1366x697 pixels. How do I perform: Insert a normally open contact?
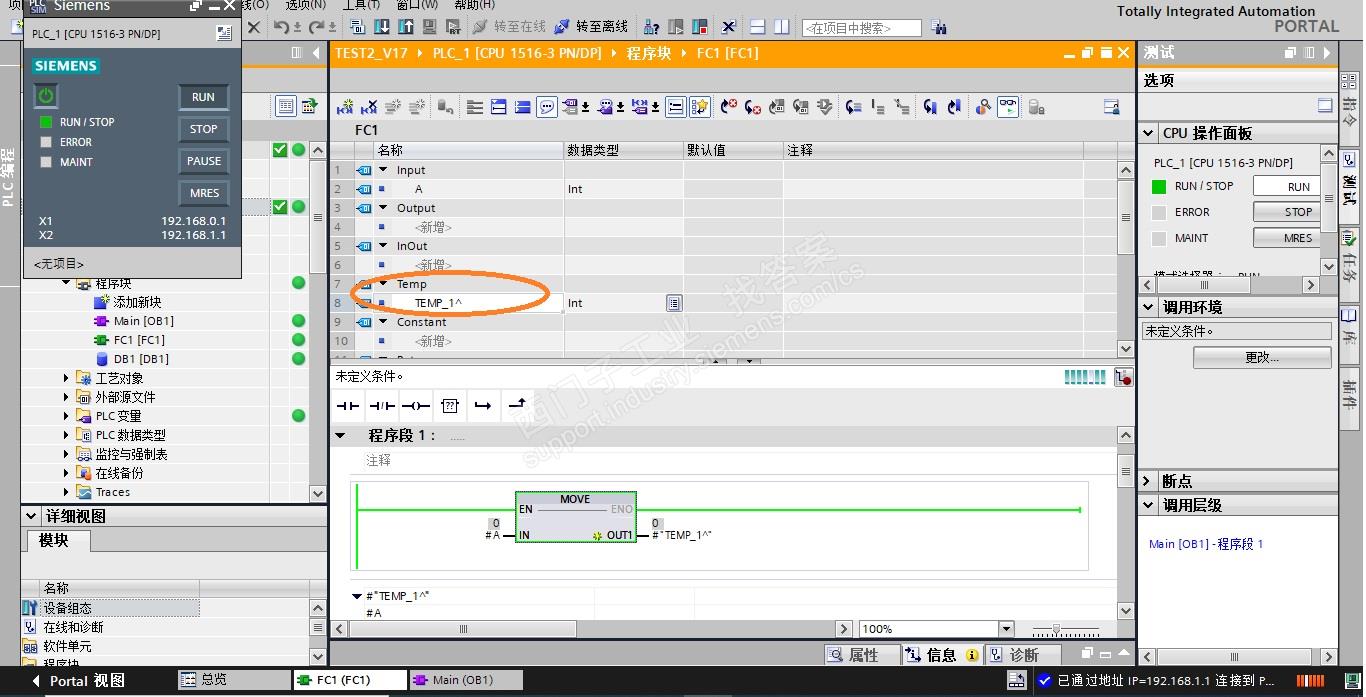[347, 405]
